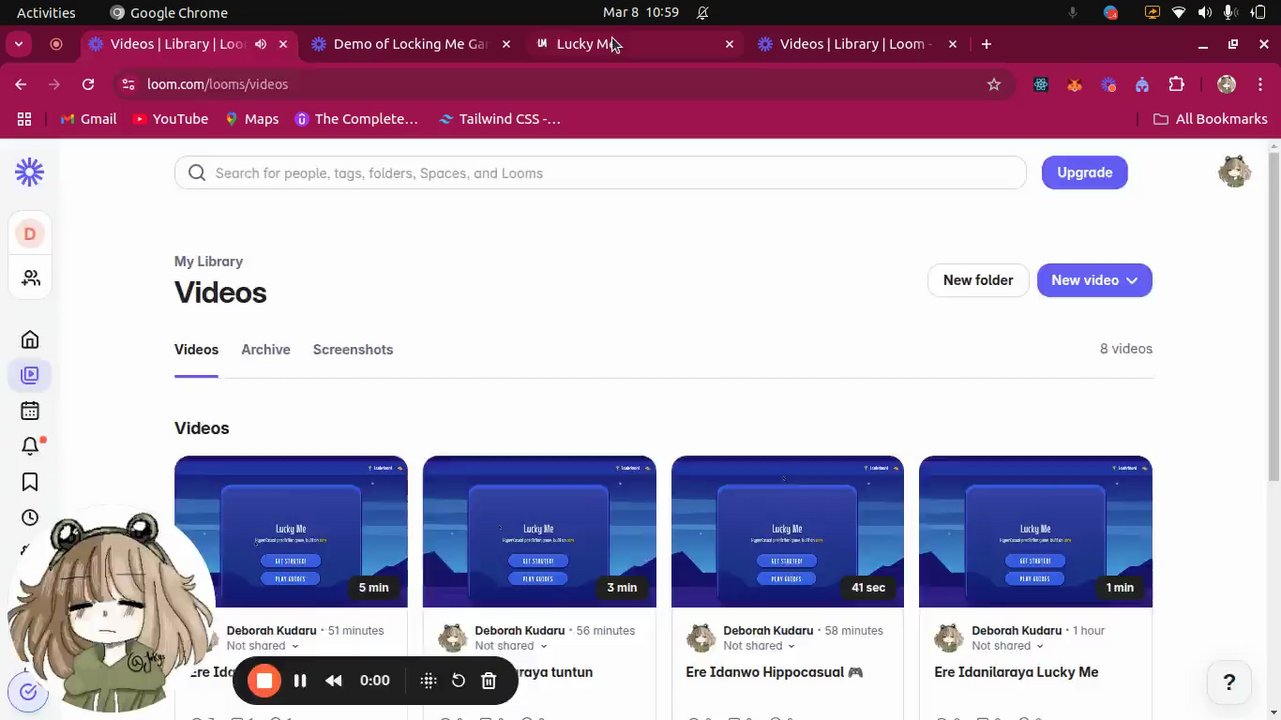1281x720 pixels.
Task: Delete the recording with trash icon
Action: point(488,681)
